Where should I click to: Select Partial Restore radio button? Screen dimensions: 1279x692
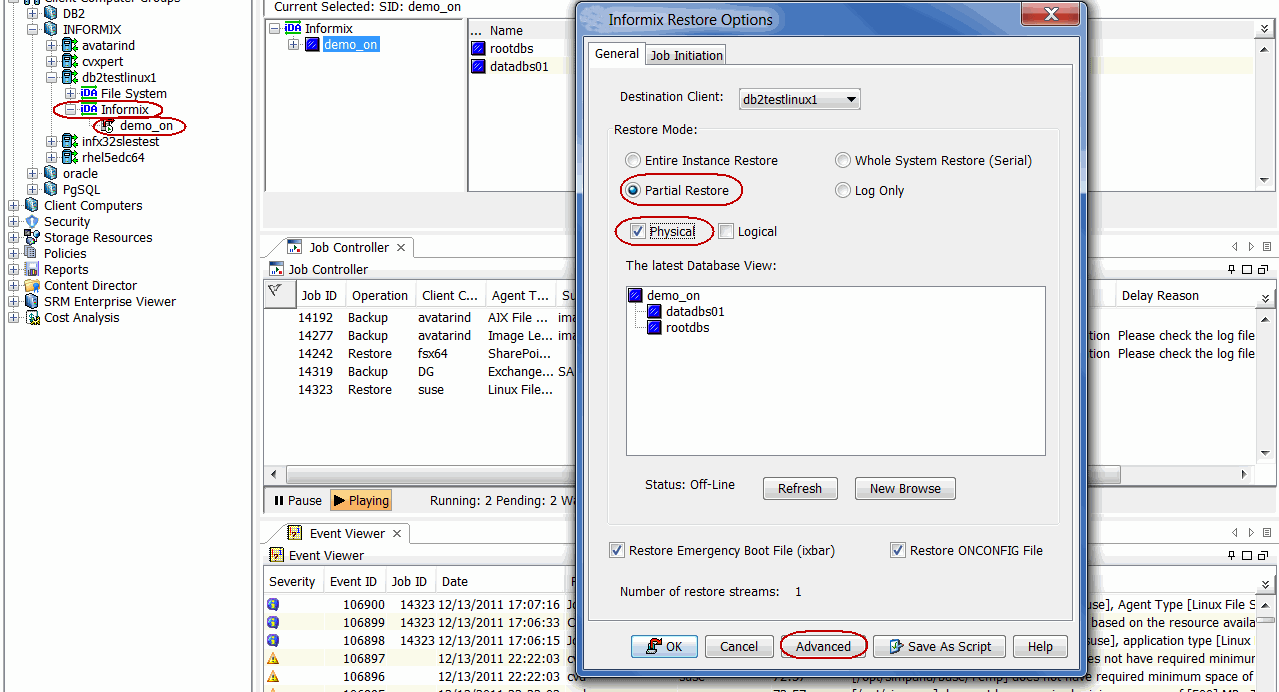click(633, 190)
